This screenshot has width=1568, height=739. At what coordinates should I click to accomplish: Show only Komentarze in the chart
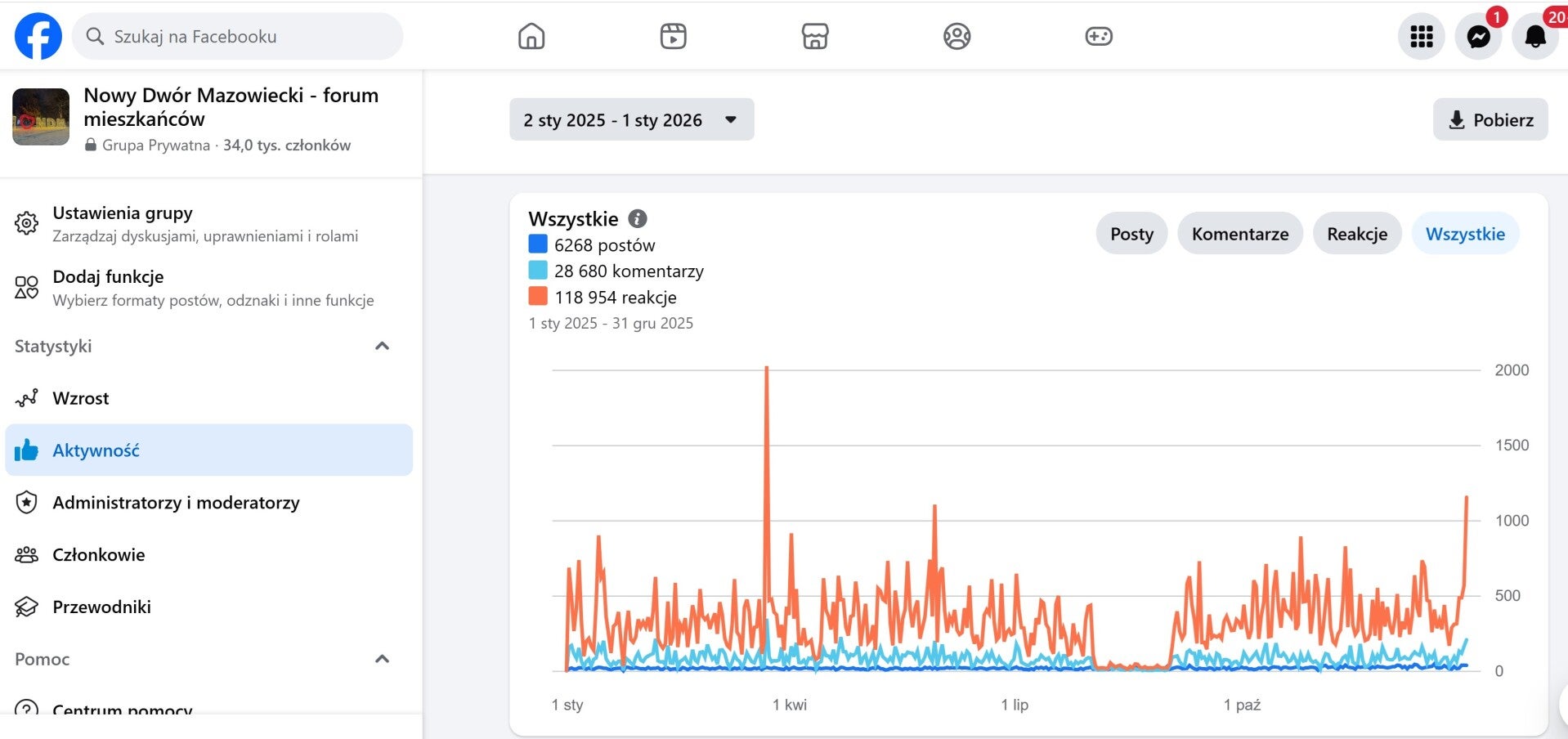tap(1239, 234)
